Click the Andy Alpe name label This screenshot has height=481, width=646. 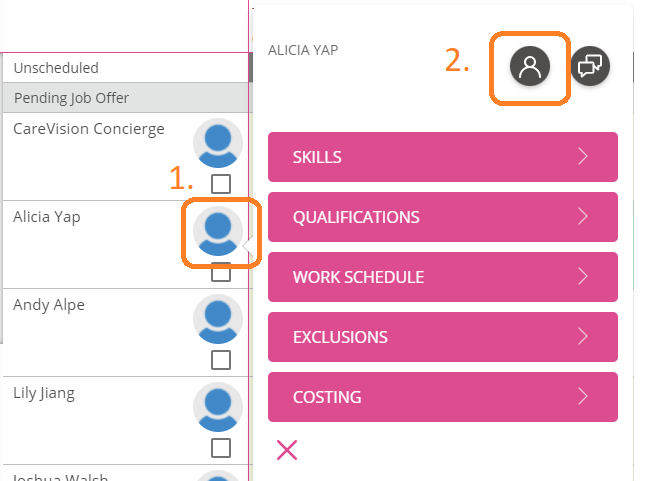coord(49,305)
